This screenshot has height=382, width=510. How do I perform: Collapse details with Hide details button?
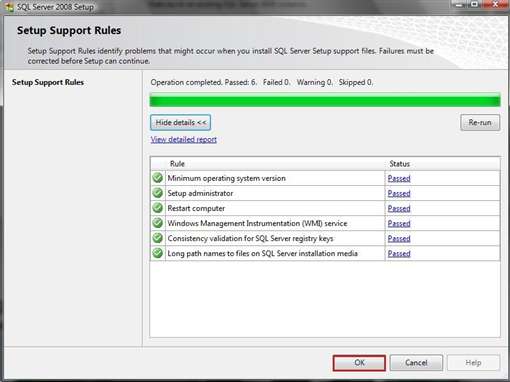(x=180, y=122)
